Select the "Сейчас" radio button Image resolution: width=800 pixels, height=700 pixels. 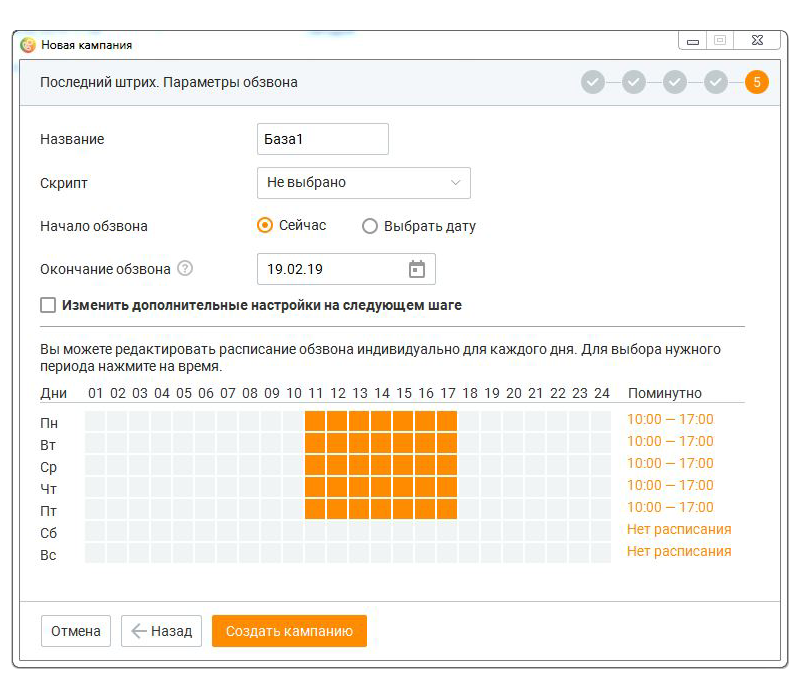(265, 226)
